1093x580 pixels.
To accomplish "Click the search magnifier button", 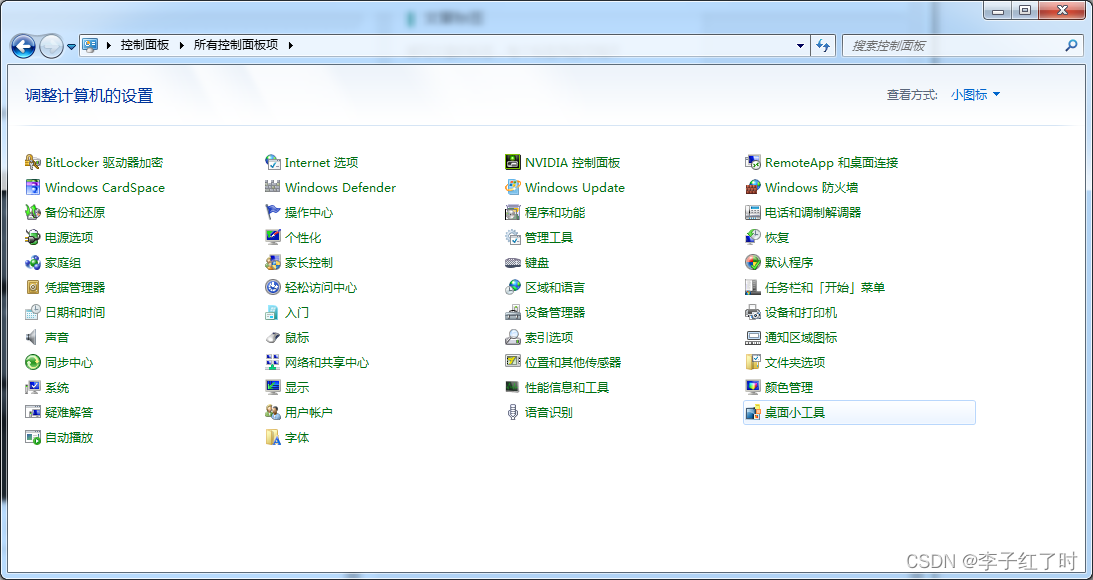I will coord(1071,45).
